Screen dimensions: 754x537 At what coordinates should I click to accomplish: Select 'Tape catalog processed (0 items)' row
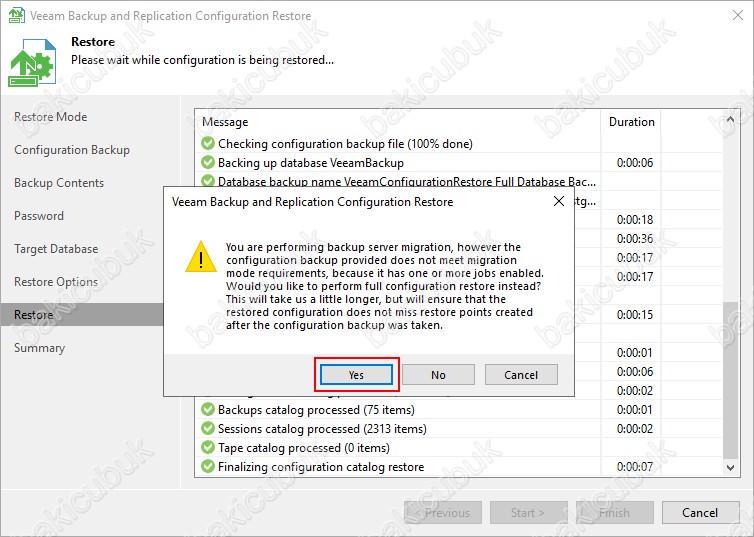pos(459,448)
